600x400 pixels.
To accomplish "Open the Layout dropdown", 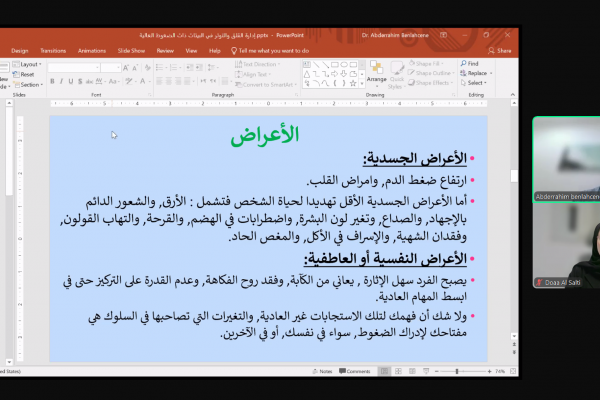I will coord(28,64).
